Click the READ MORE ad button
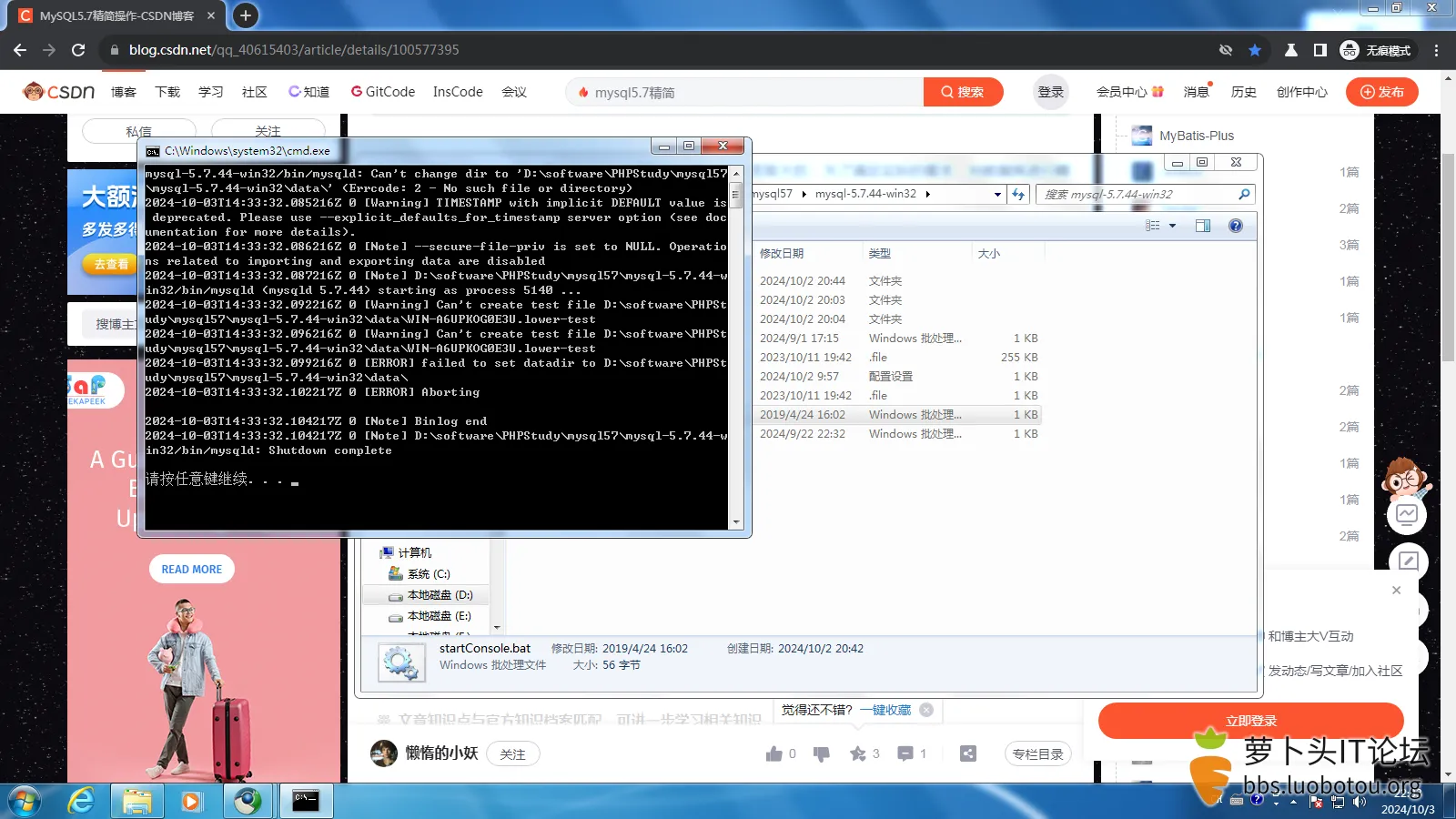Viewport: 1456px width, 819px height. click(x=192, y=569)
